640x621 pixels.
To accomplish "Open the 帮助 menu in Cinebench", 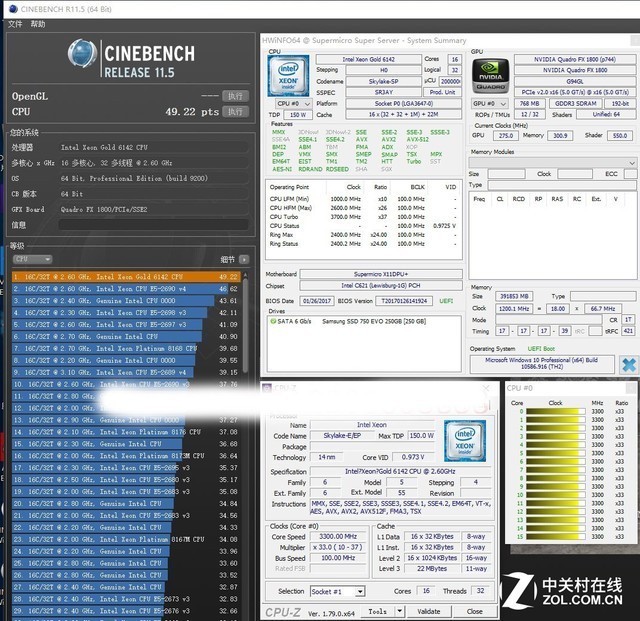I will point(37,23).
